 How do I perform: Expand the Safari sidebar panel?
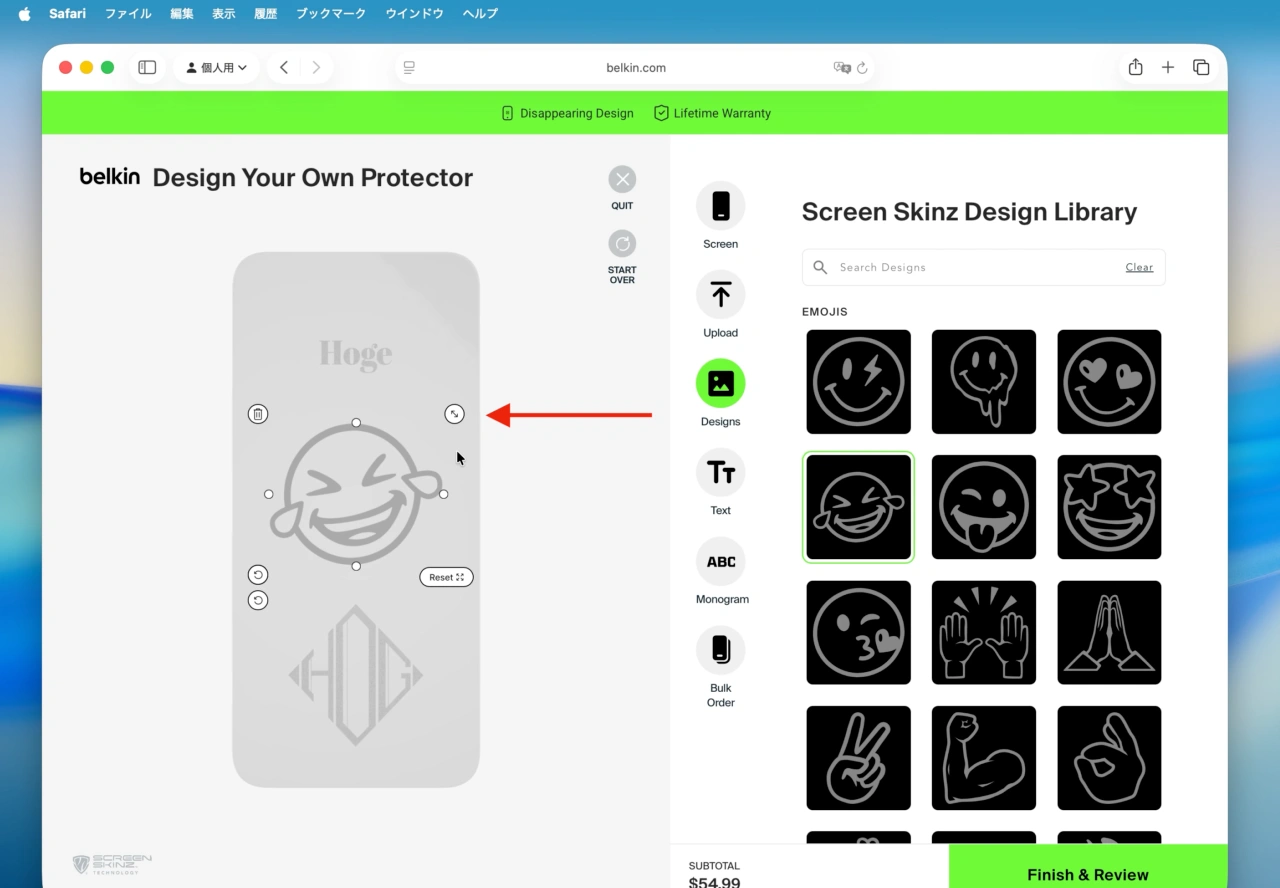(x=147, y=67)
